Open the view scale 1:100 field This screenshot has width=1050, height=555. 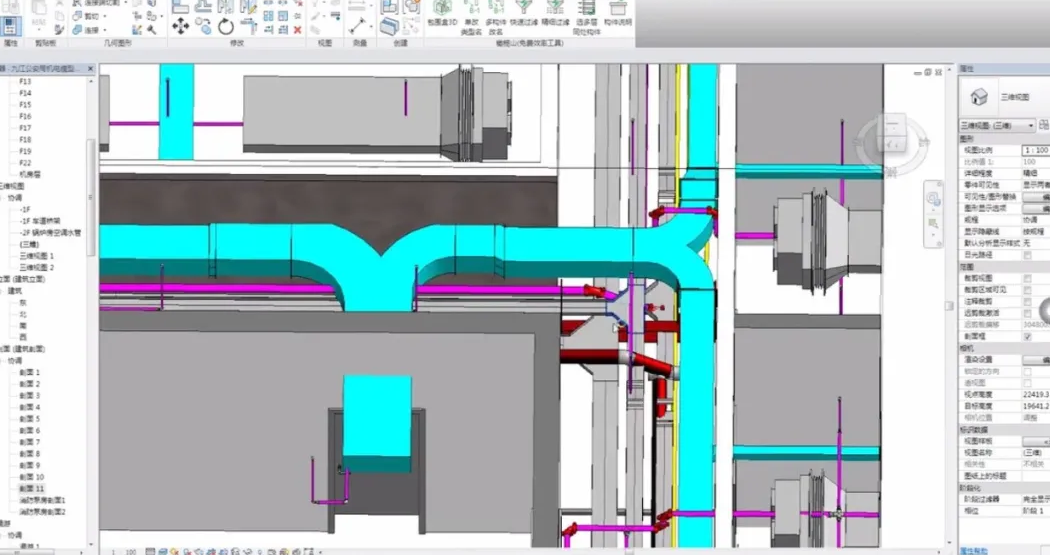pyautogui.click(x=1036, y=150)
